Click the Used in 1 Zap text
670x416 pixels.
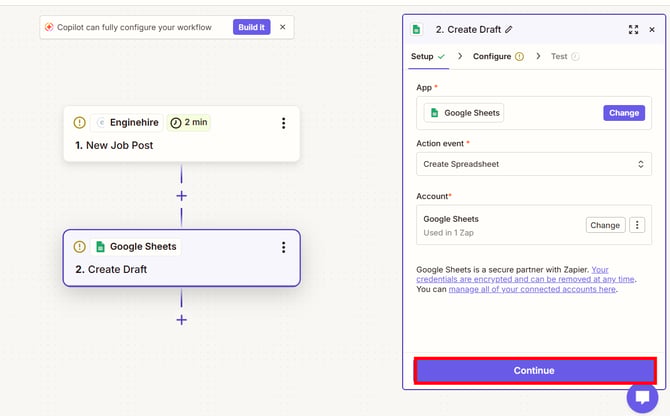click(448, 233)
